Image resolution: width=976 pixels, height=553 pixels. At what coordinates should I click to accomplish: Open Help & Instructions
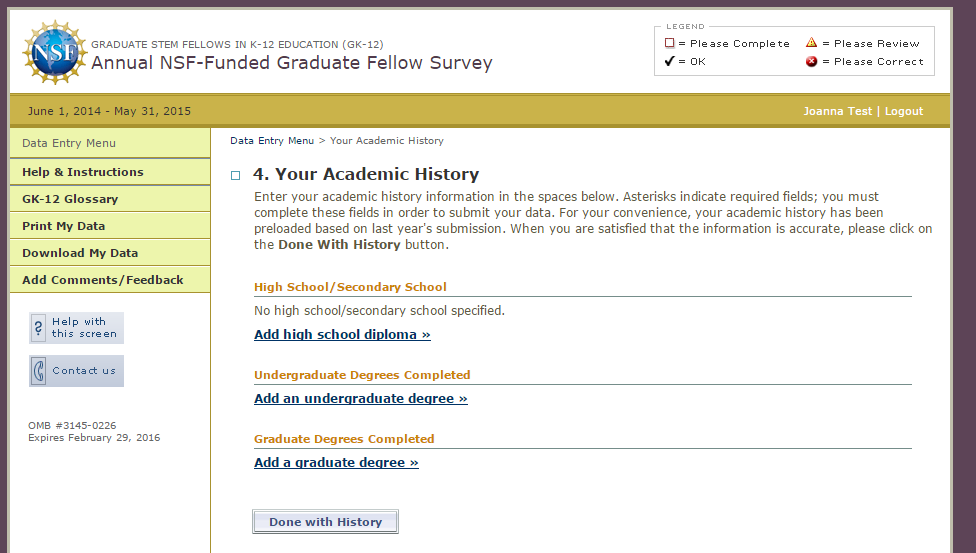(x=83, y=172)
